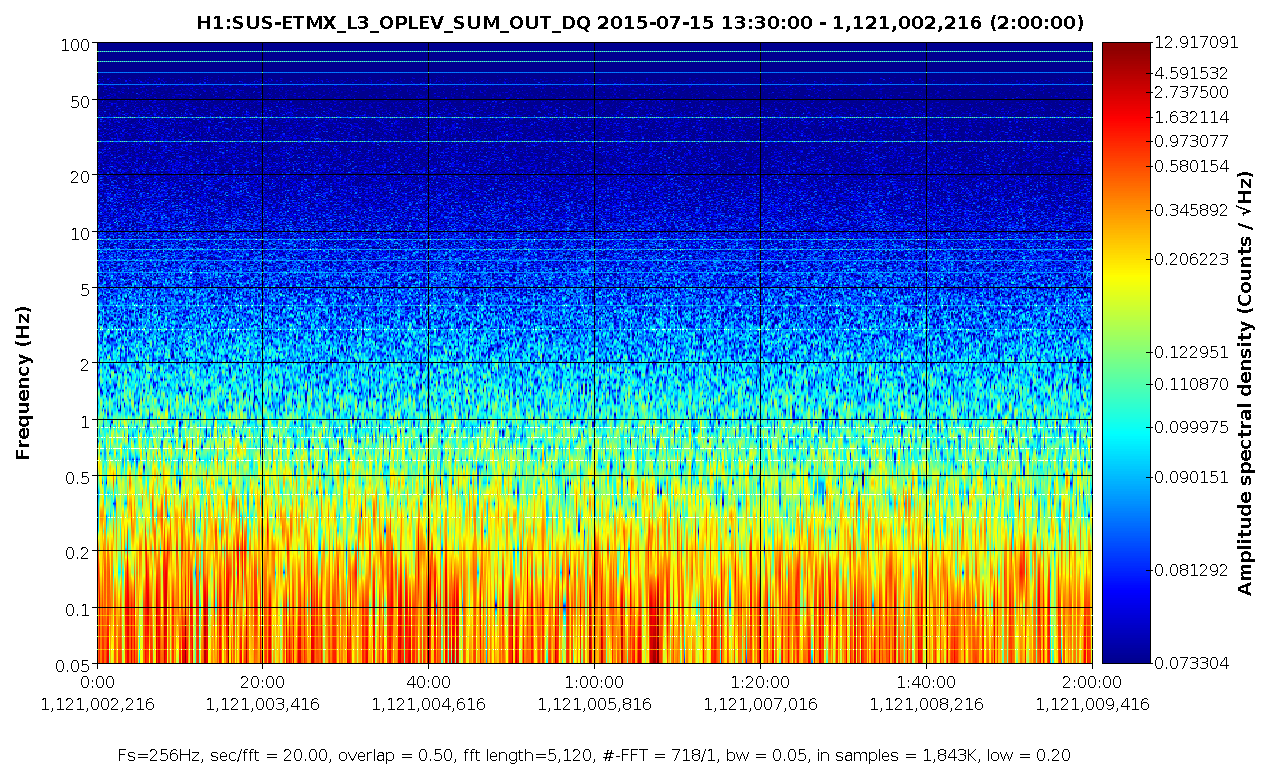Select colorbar value '2.737500'

pos(1191,92)
